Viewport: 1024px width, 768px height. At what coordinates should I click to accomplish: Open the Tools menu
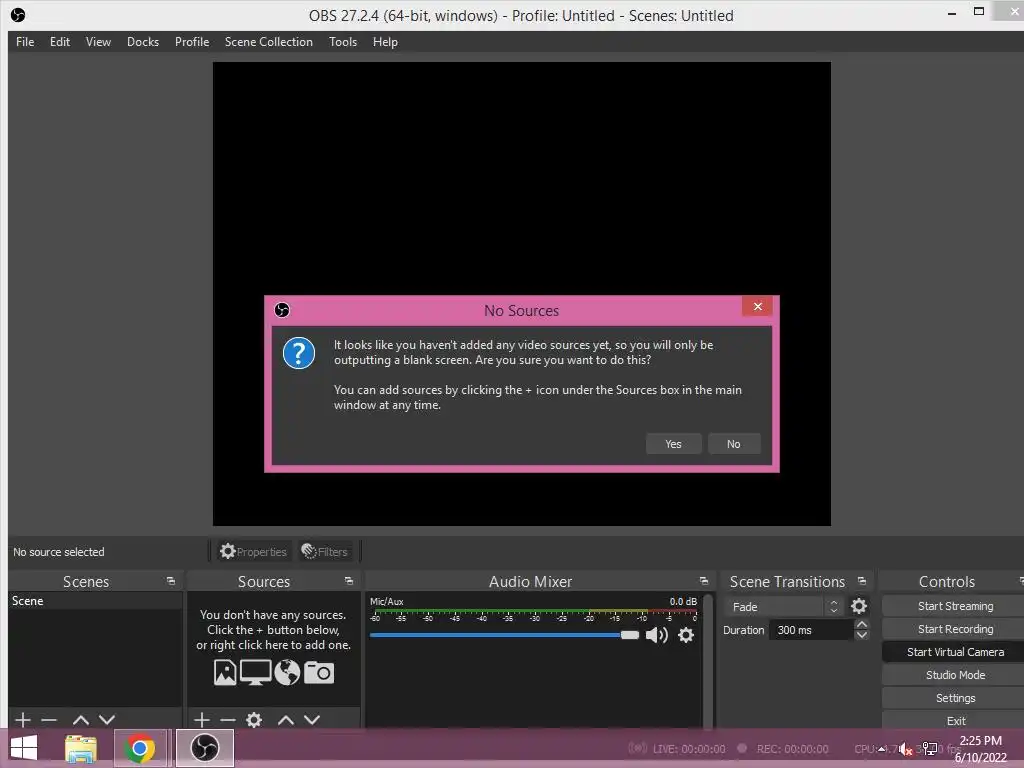point(343,42)
